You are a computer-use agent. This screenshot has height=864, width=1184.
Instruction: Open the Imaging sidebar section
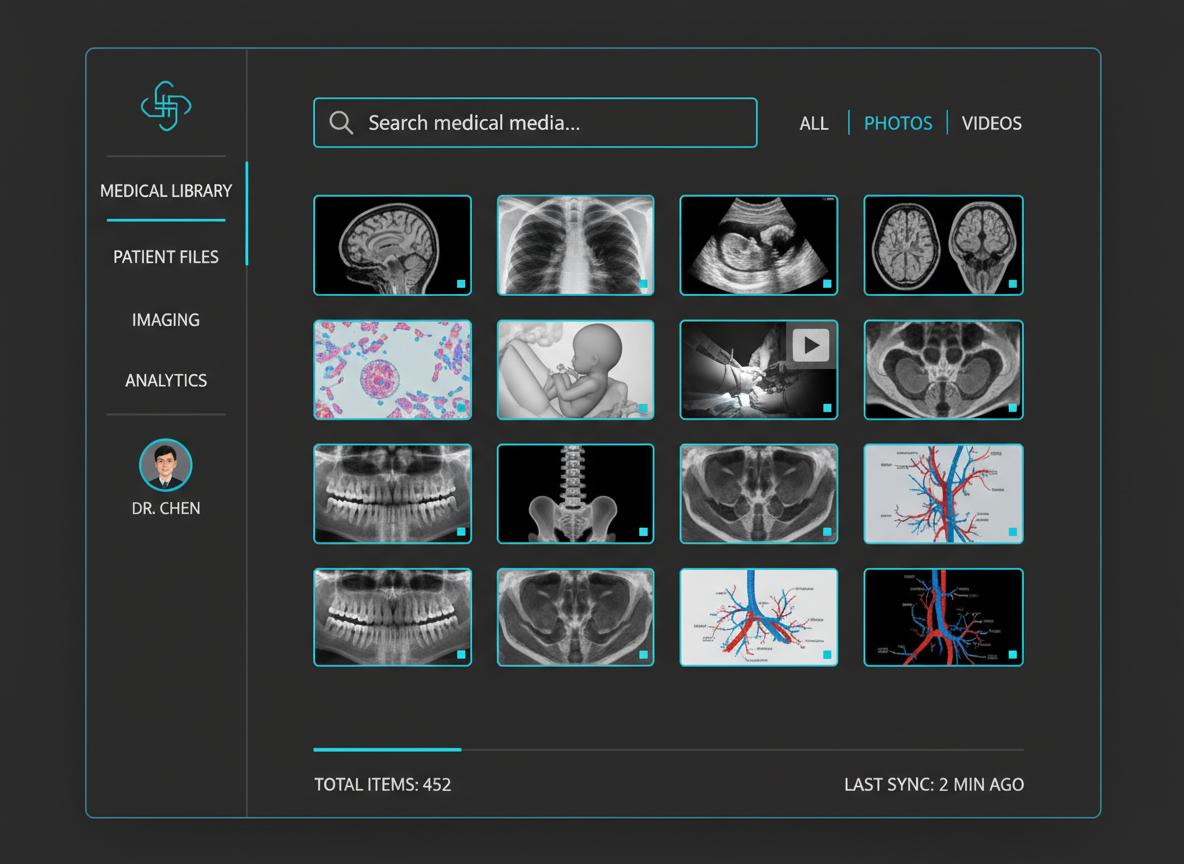click(166, 320)
